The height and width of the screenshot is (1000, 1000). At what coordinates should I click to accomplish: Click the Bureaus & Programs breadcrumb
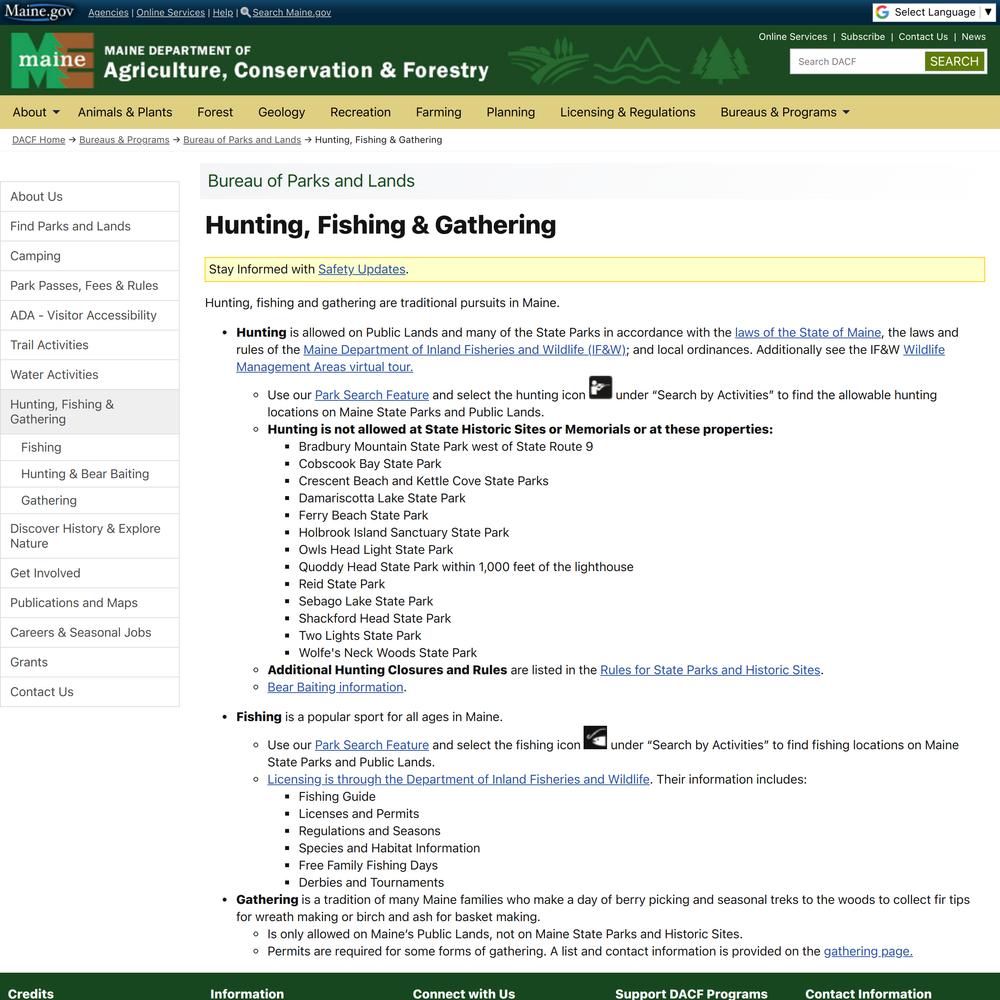coord(124,140)
